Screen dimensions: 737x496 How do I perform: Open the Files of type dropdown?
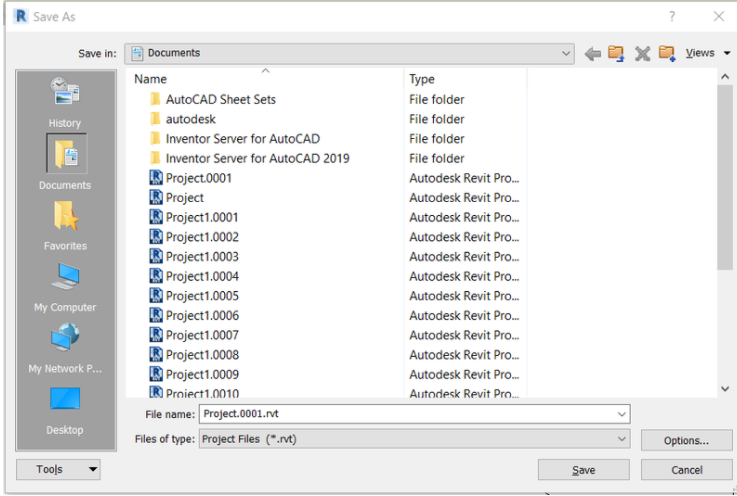[415, 439]
